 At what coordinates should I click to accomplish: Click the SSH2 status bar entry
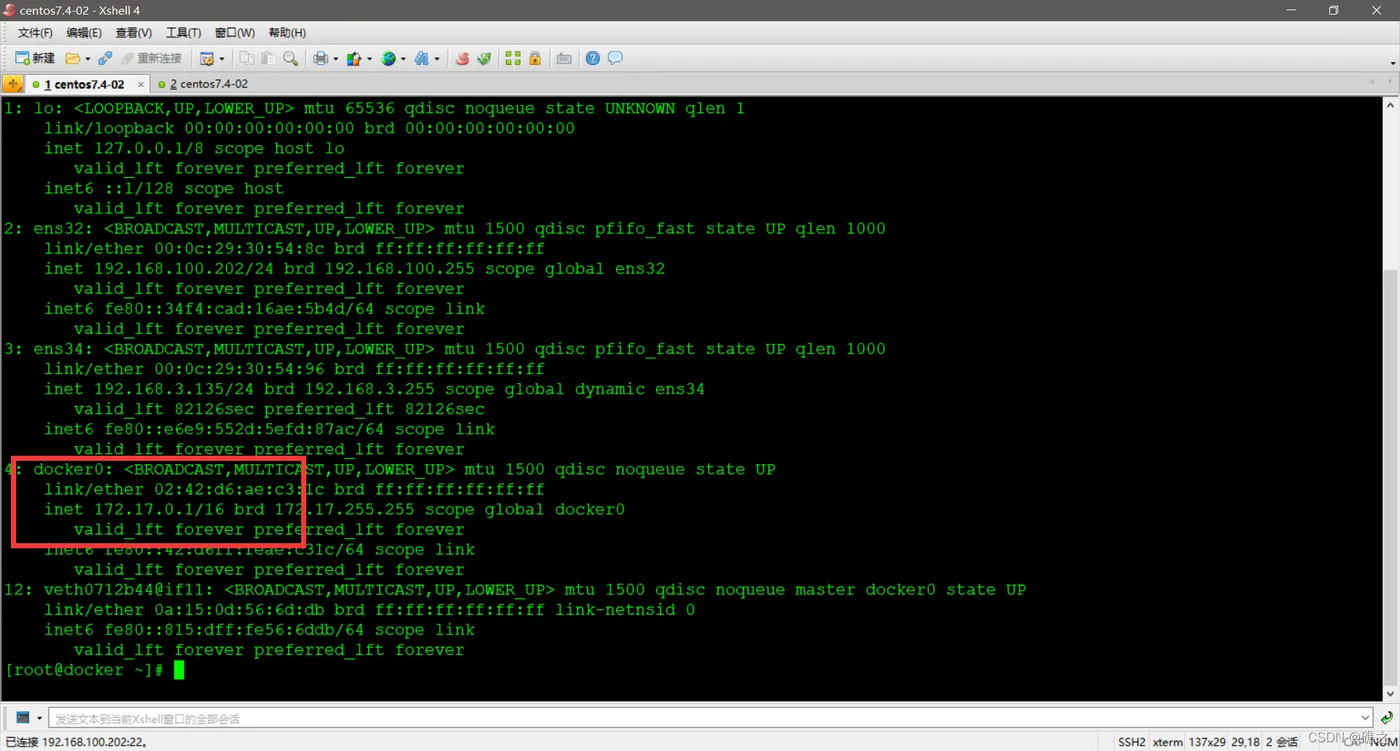point(1131,742)
